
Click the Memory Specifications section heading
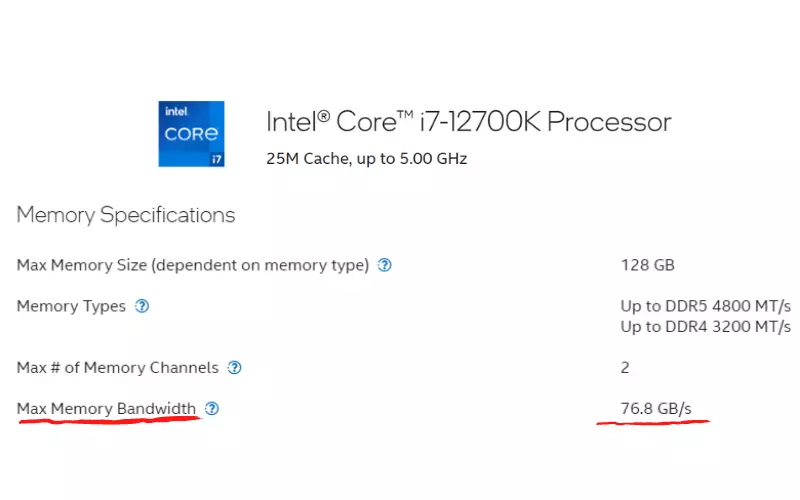coord(126,215)
